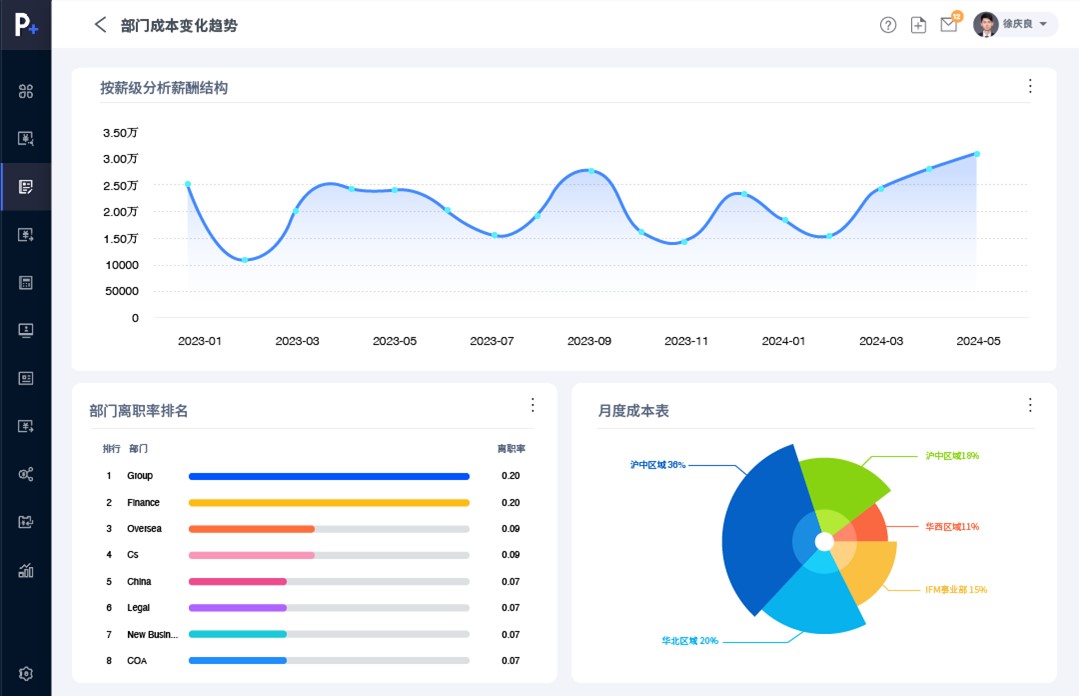Open the 部门离职率排名 panel options menu
Viewport: 1079px width, 696px height.
pyautogui.click(x=532, y=405)
